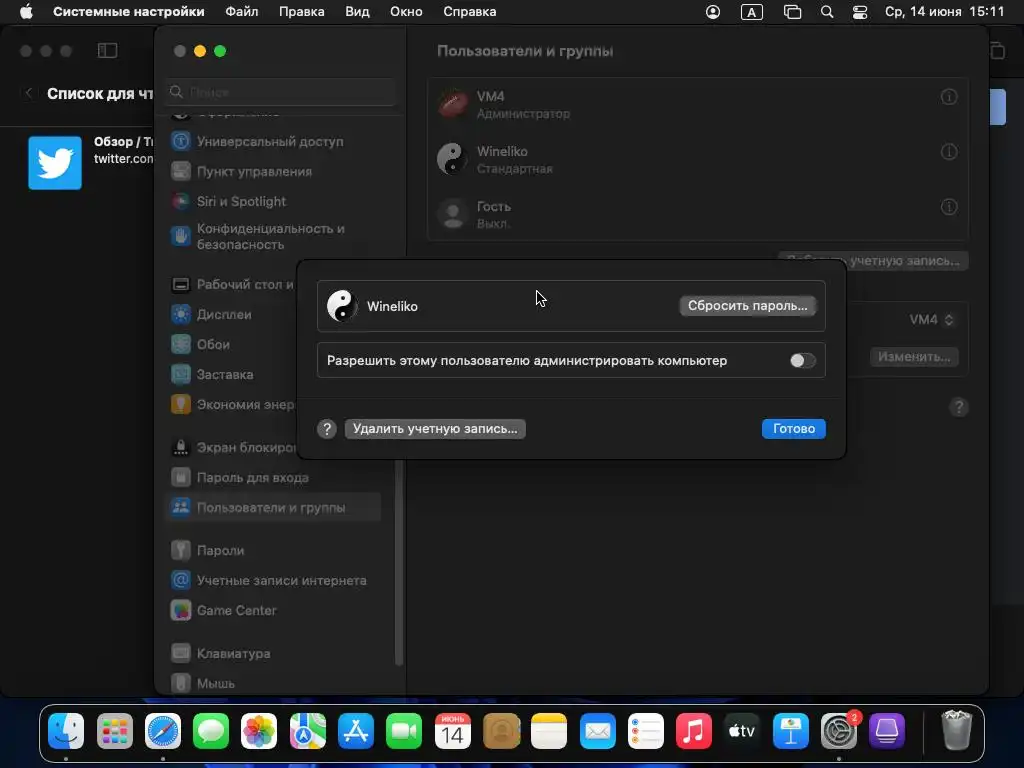The image size is (1024, 768).
Task: Select VM4 auto-login dropdown
Action: coord(931,319)
